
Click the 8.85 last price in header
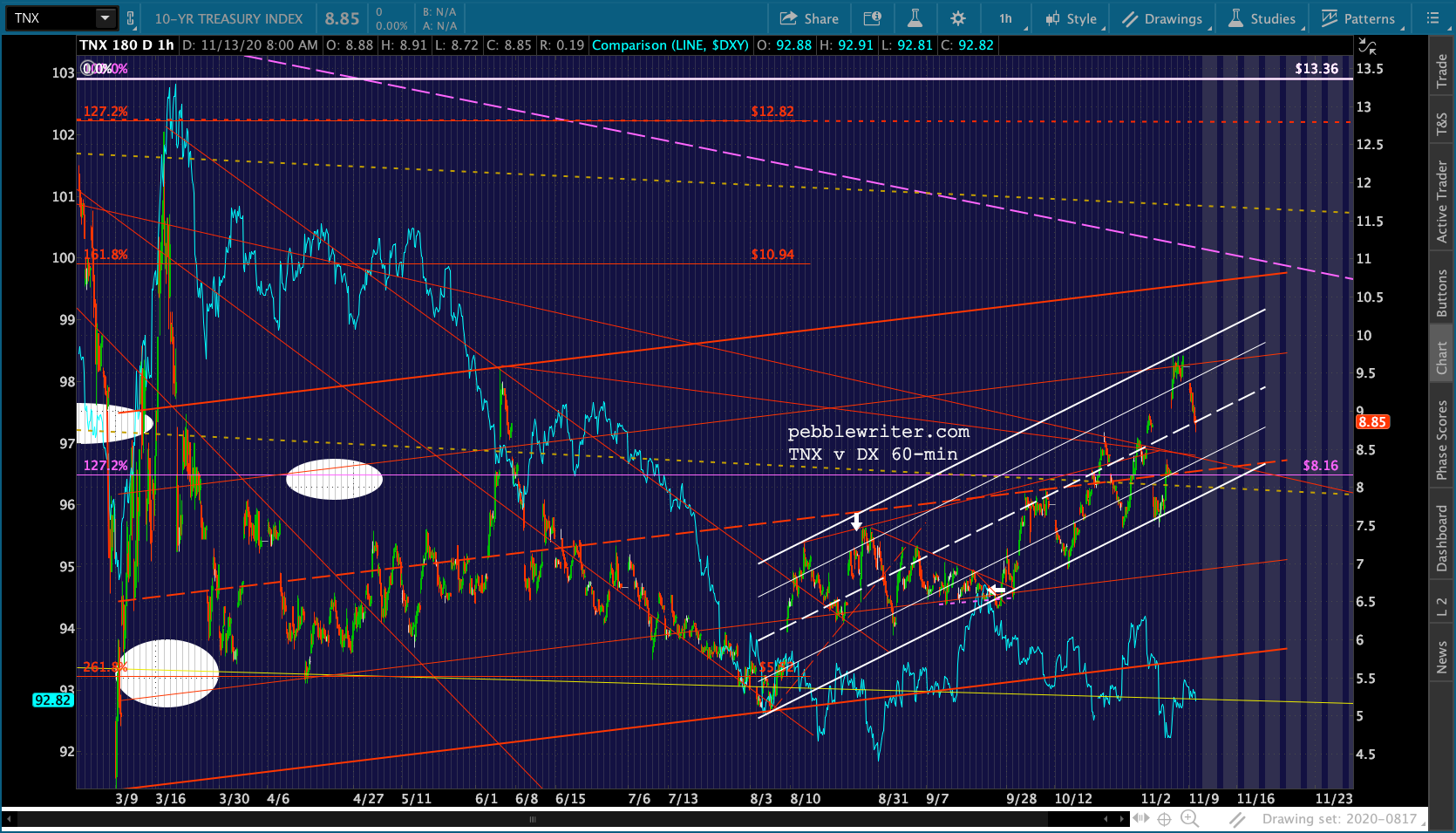[x=342, y=18]
